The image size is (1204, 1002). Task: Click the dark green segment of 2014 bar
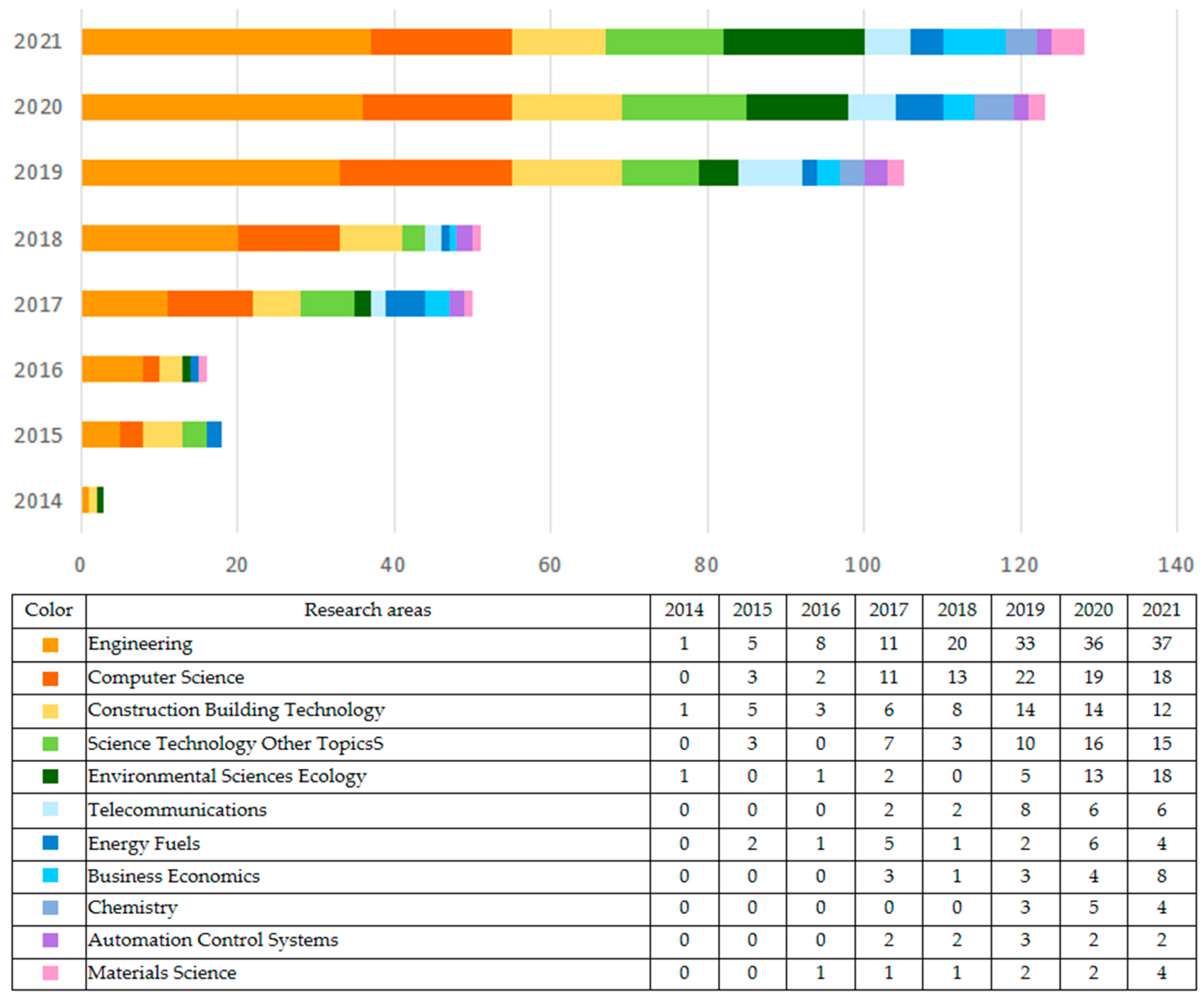[100, 500]
